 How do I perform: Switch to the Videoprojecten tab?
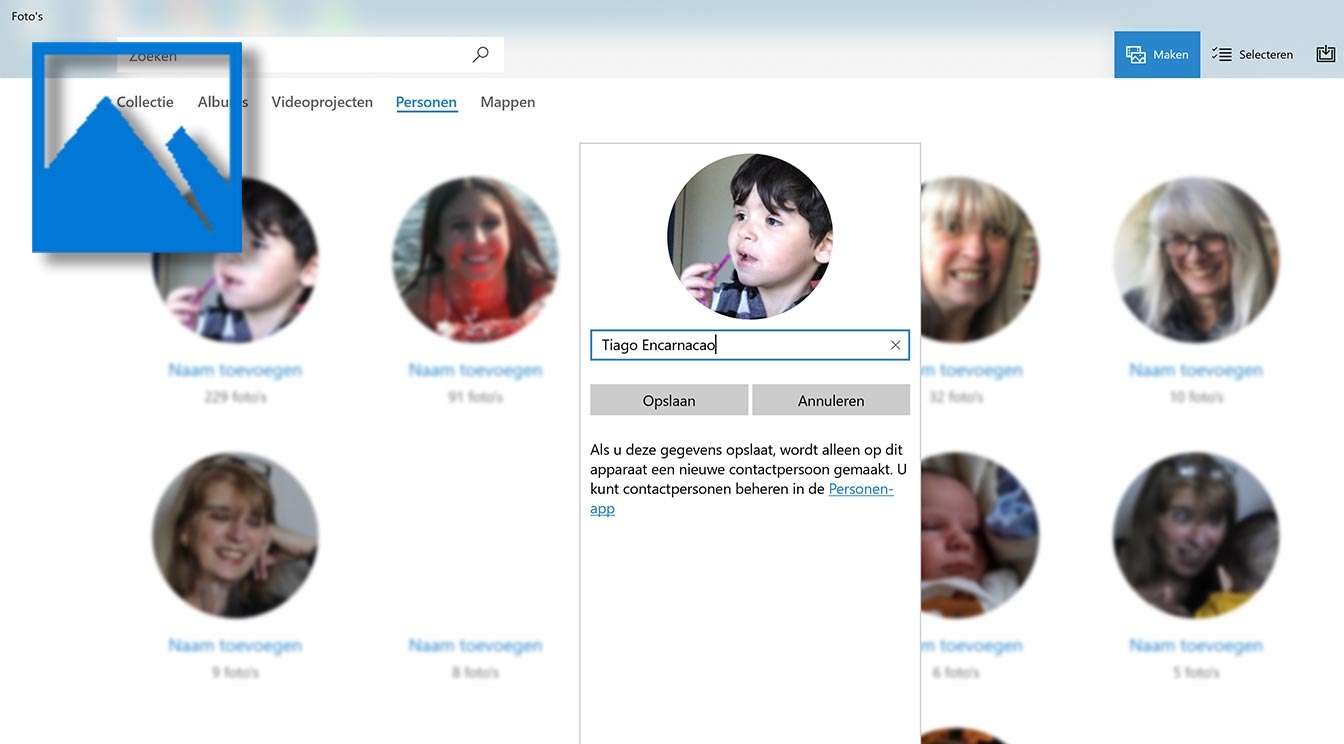(x=322, y=101)
